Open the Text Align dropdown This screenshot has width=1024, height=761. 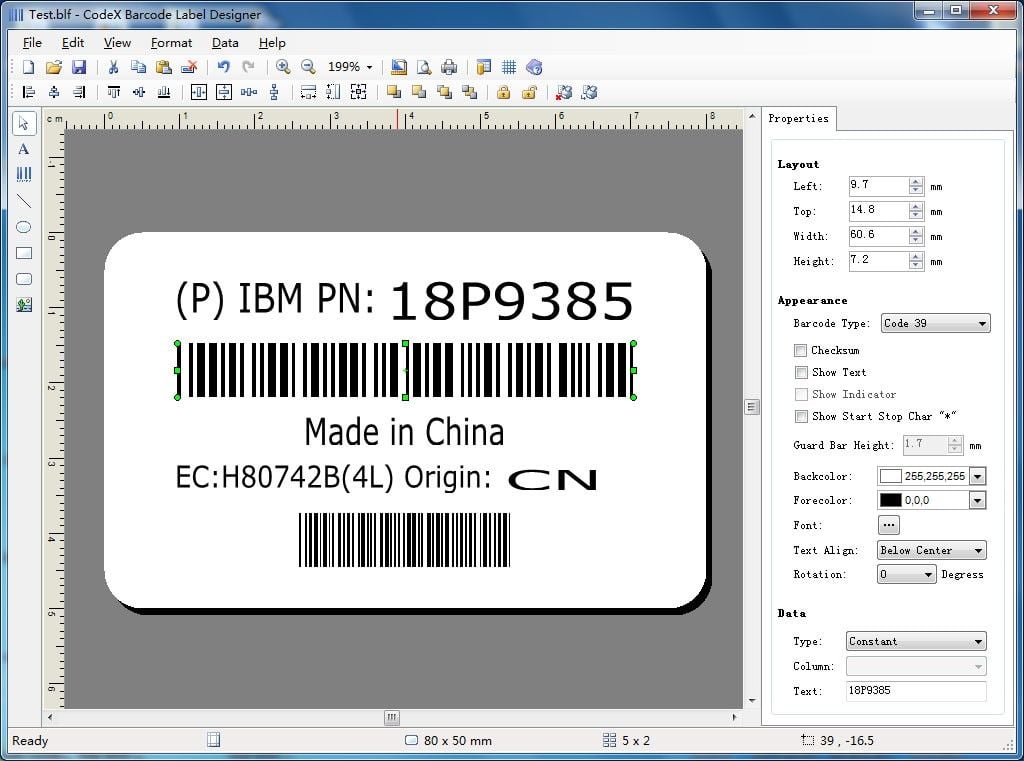[x=931, y=550]
